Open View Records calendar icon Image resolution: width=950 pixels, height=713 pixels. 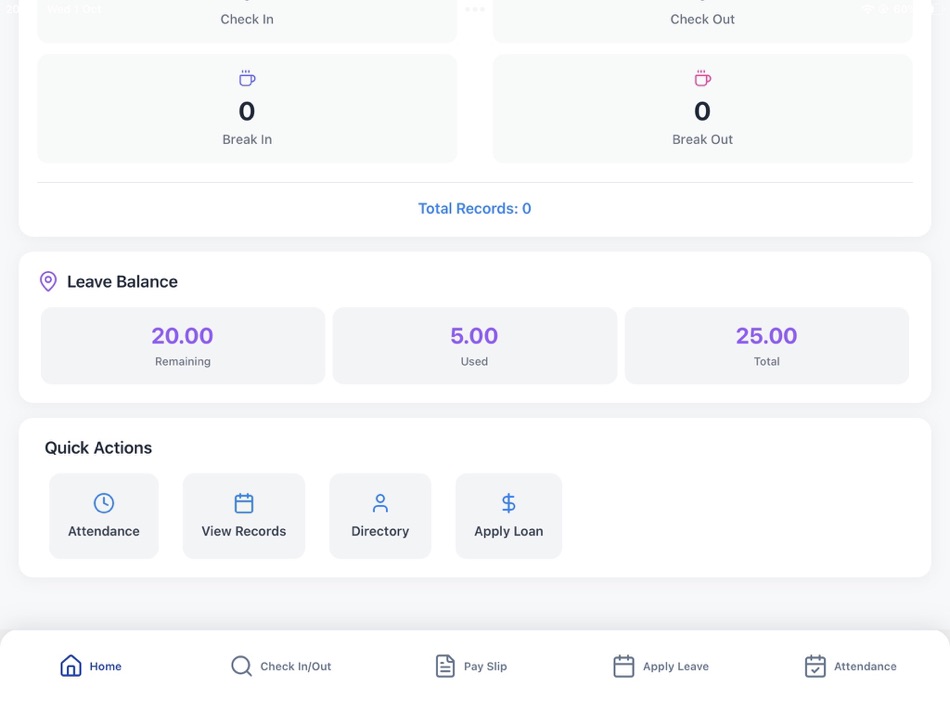click(243, 503)
